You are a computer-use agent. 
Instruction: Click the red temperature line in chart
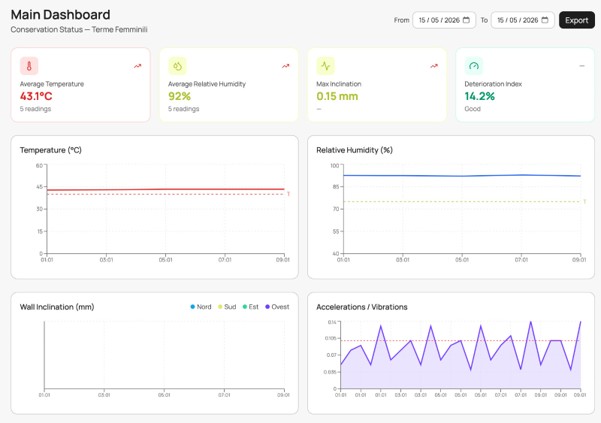coord(166,189)
